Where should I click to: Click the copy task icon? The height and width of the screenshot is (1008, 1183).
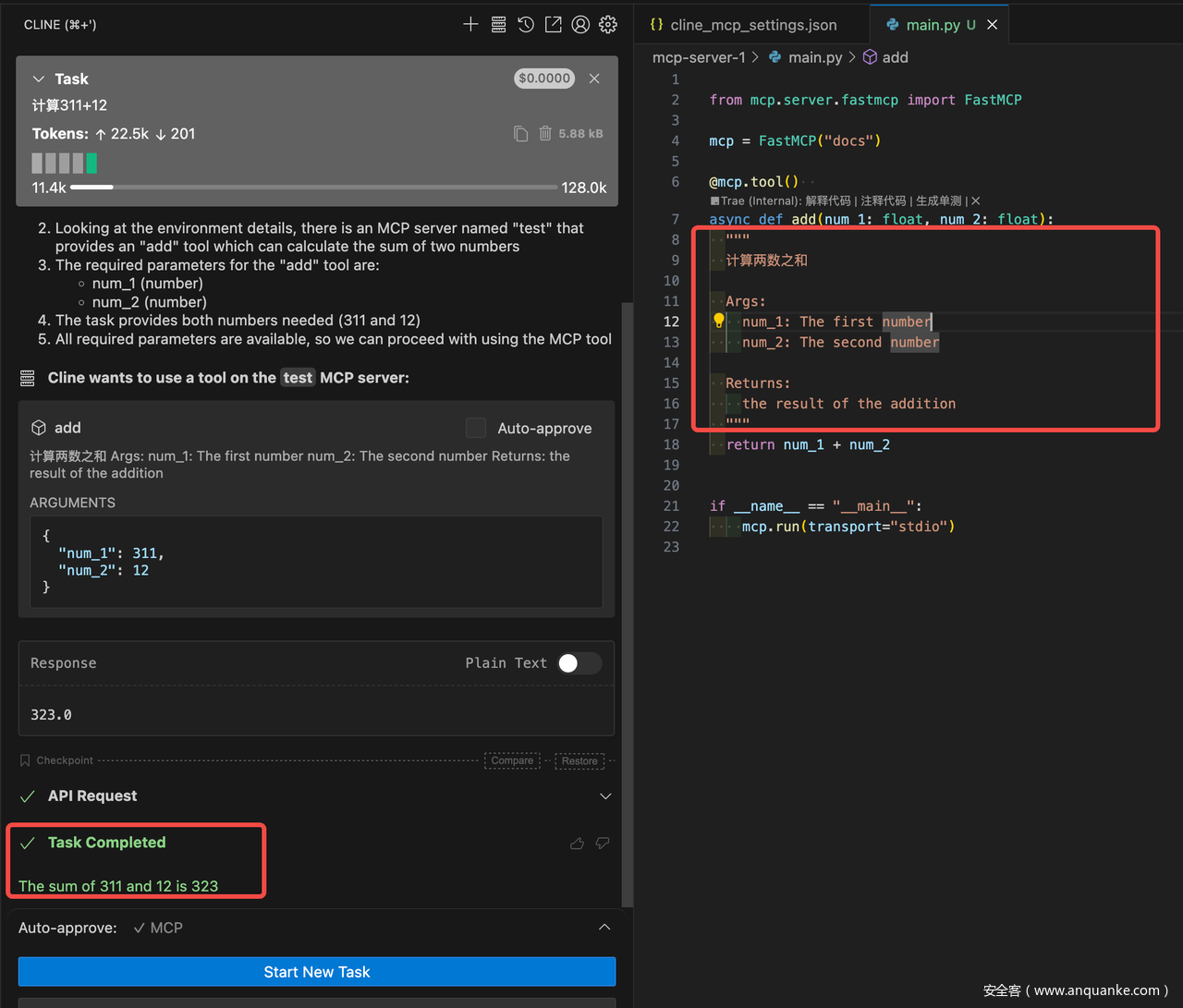(x=521, y=134)
